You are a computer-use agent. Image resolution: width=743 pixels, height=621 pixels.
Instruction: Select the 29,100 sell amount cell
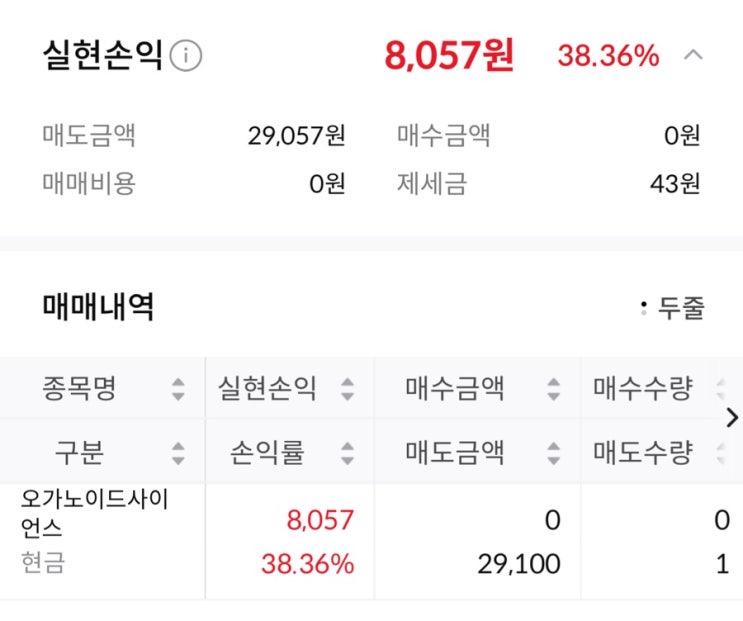click(x=520, y=564)
